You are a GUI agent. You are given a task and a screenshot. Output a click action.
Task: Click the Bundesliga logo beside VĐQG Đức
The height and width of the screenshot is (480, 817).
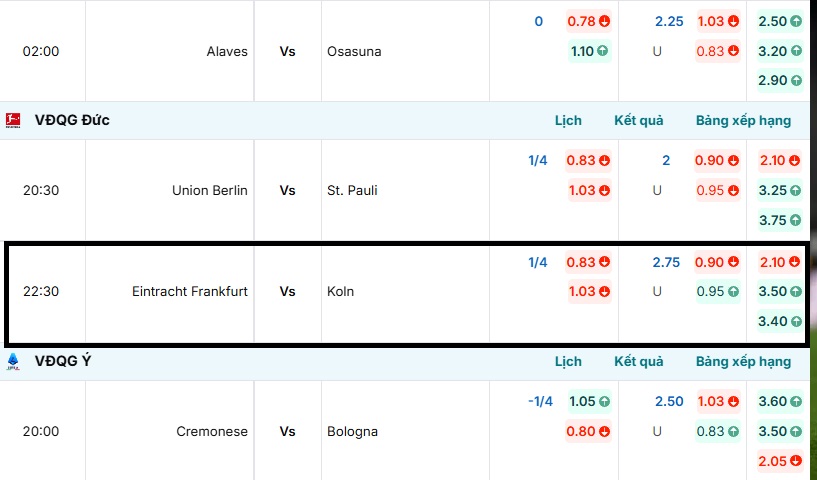click(13, 120)
